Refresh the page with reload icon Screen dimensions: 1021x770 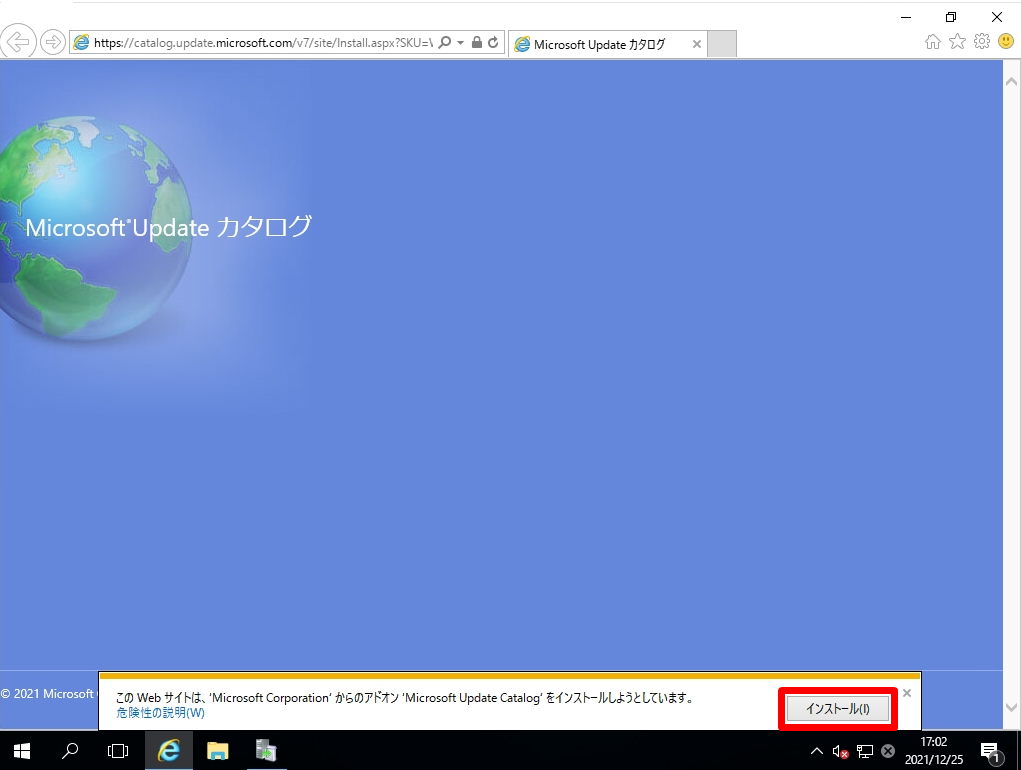493,42
